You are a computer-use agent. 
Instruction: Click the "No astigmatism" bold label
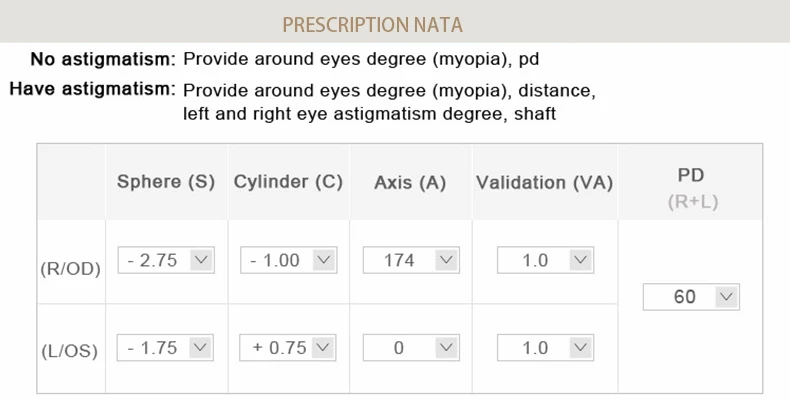click(x=103, y=59)
